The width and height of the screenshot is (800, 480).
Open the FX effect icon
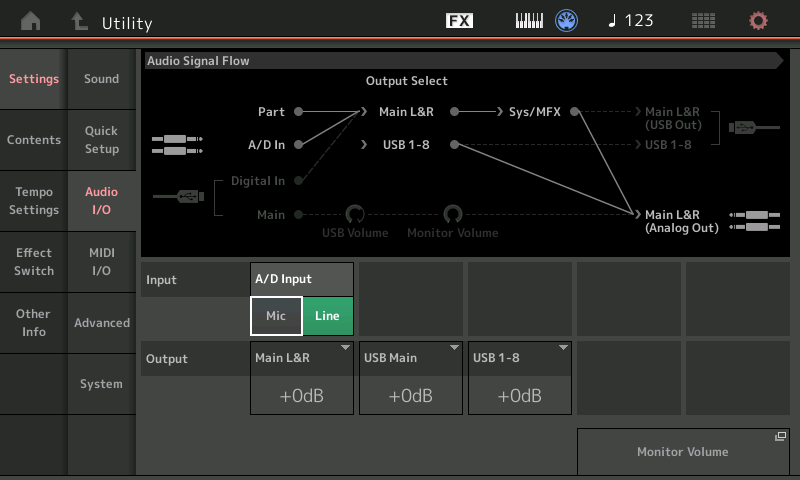459,21
